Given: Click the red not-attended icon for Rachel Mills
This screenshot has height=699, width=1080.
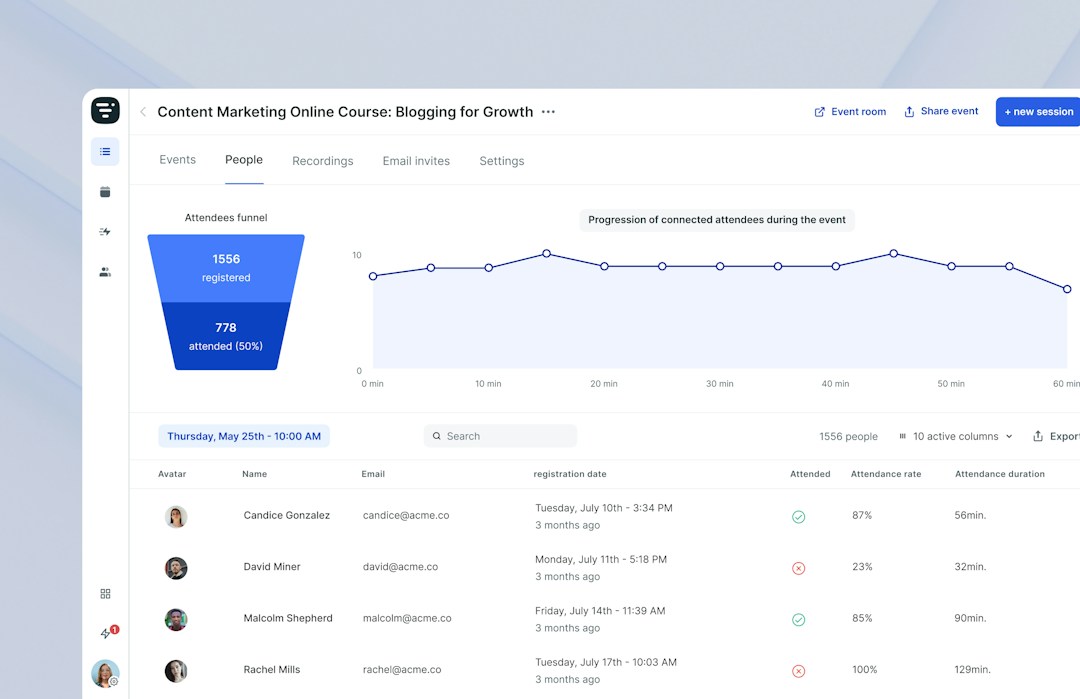Looking at the screenshot, I should [x=798, y=671].
